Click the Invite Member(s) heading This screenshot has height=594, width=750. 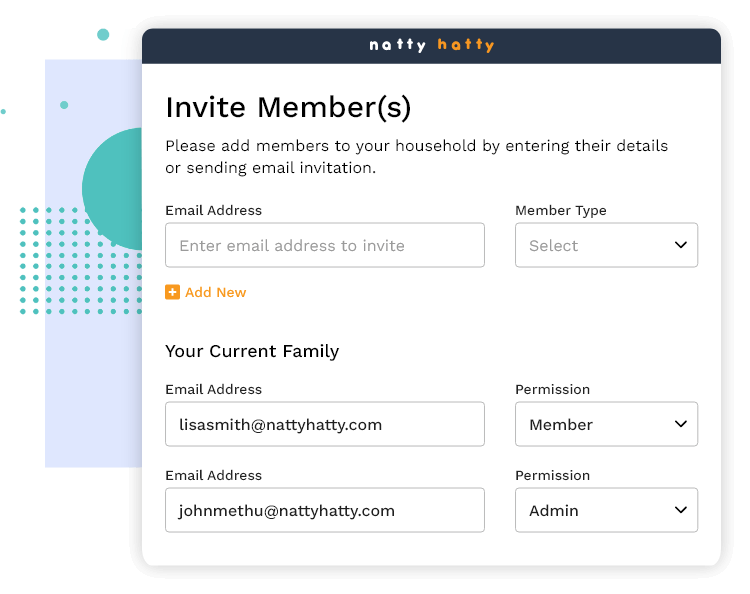[x=288, y=107]
